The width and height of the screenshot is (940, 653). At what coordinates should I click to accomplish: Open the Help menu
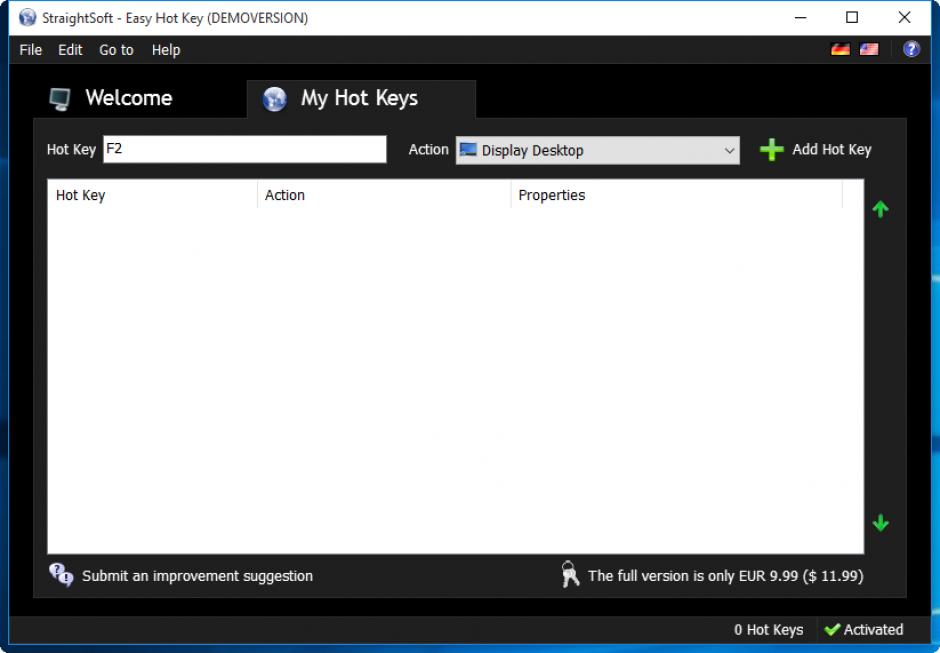coord(166,50)
